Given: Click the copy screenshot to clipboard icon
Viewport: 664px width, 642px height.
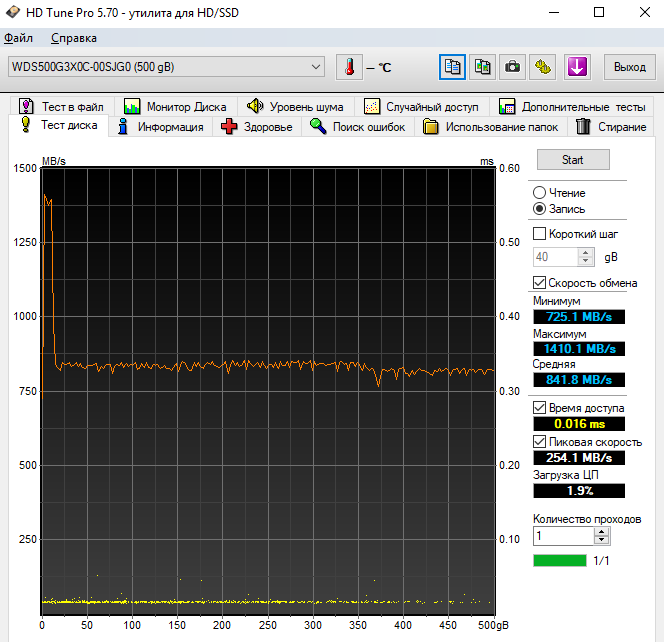Looking at the screenshot, I should [x=483, y=67].
